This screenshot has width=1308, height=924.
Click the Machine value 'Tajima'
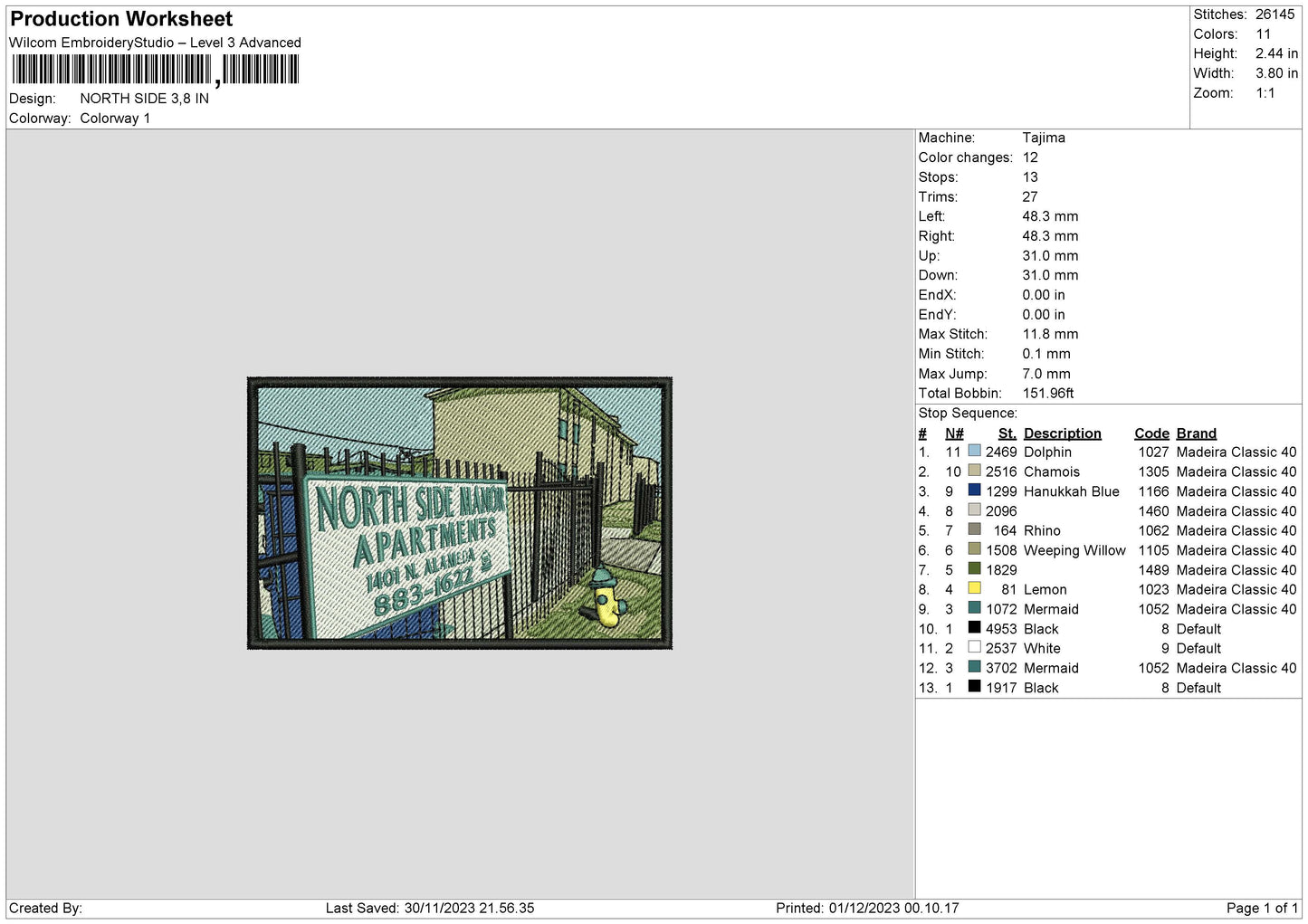(x=1044, y=138)
